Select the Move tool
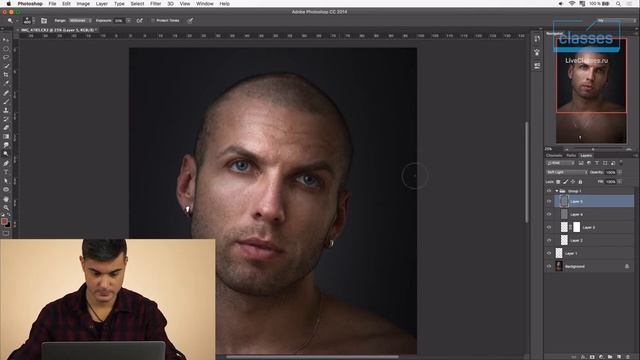This screenshot has width=640, height=360. tap(6, 40)
